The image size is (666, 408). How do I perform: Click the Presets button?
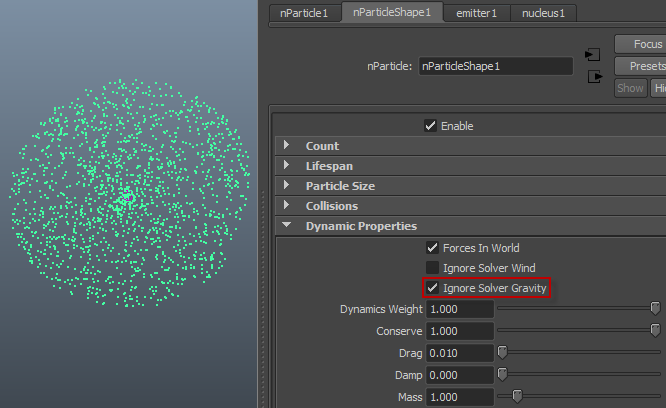click(646, 66)
